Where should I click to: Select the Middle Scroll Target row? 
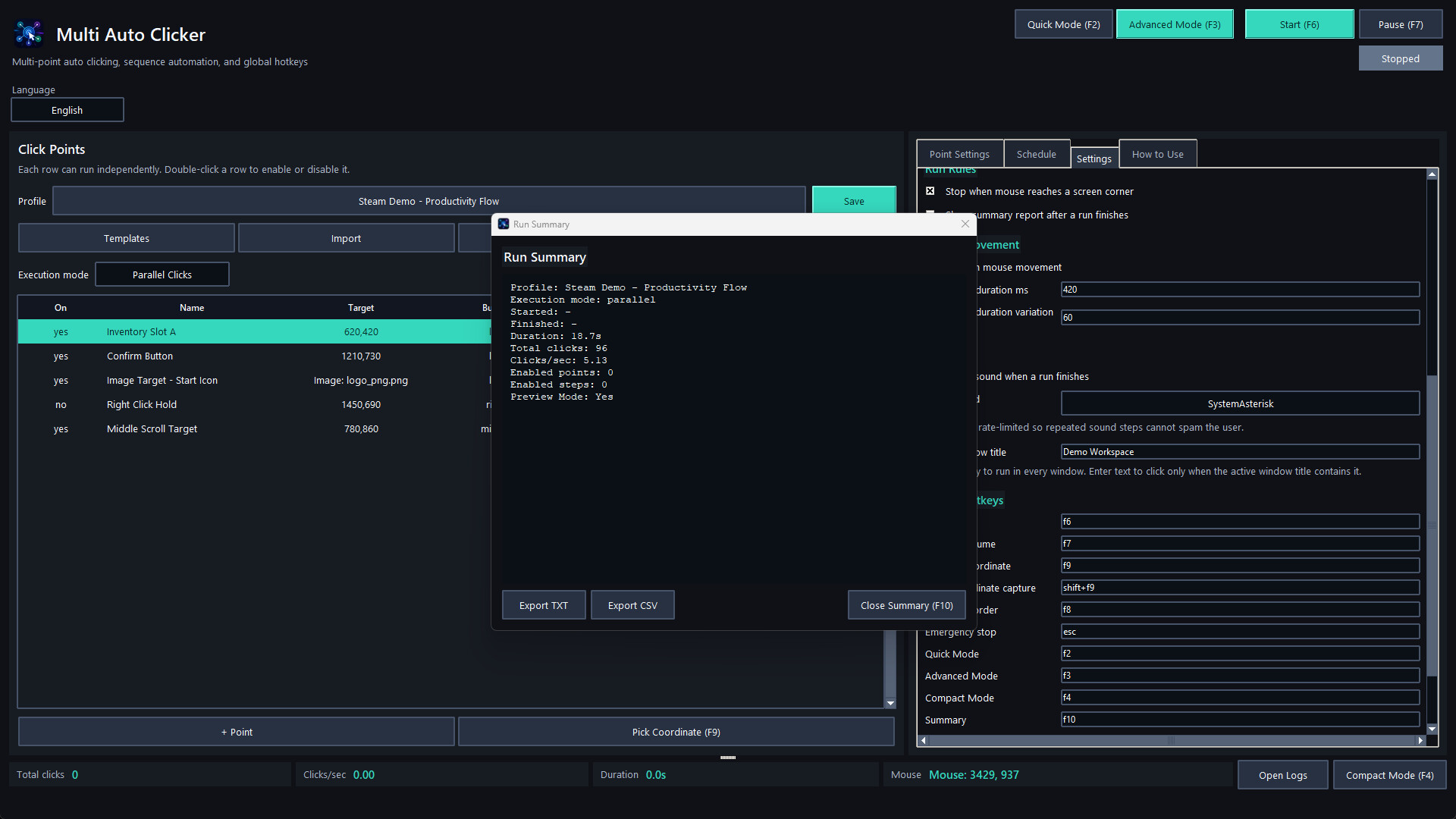(x=255, y=428)
